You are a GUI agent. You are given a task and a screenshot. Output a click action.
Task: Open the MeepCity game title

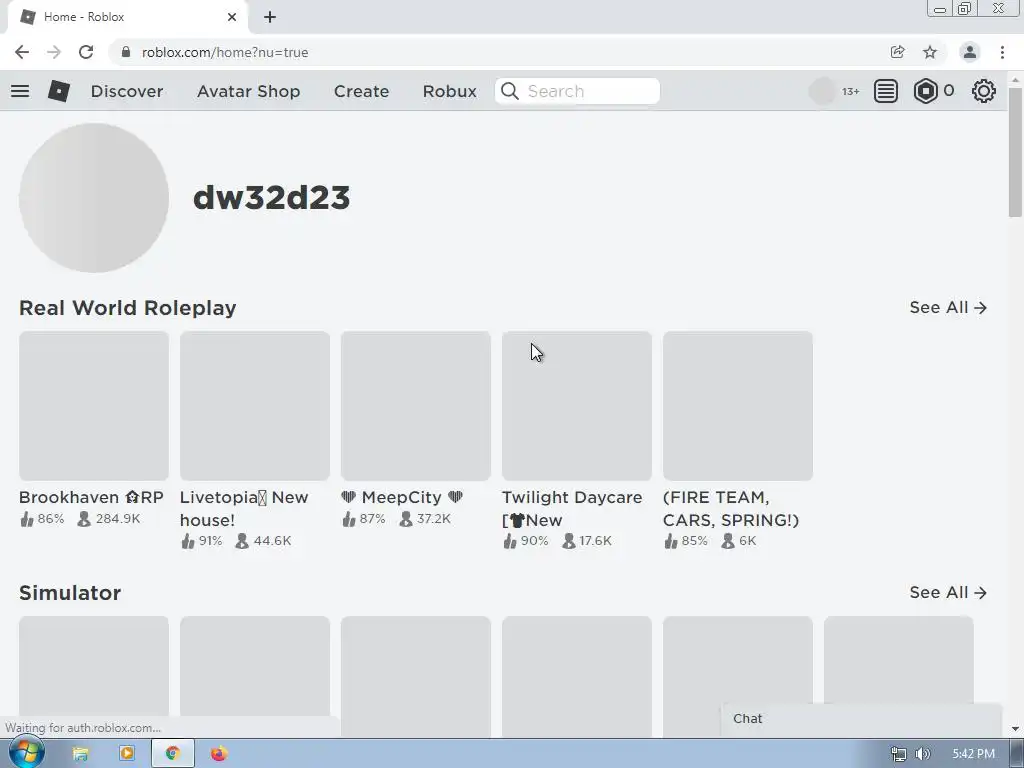pyautogui.click(x=402, y=497)
